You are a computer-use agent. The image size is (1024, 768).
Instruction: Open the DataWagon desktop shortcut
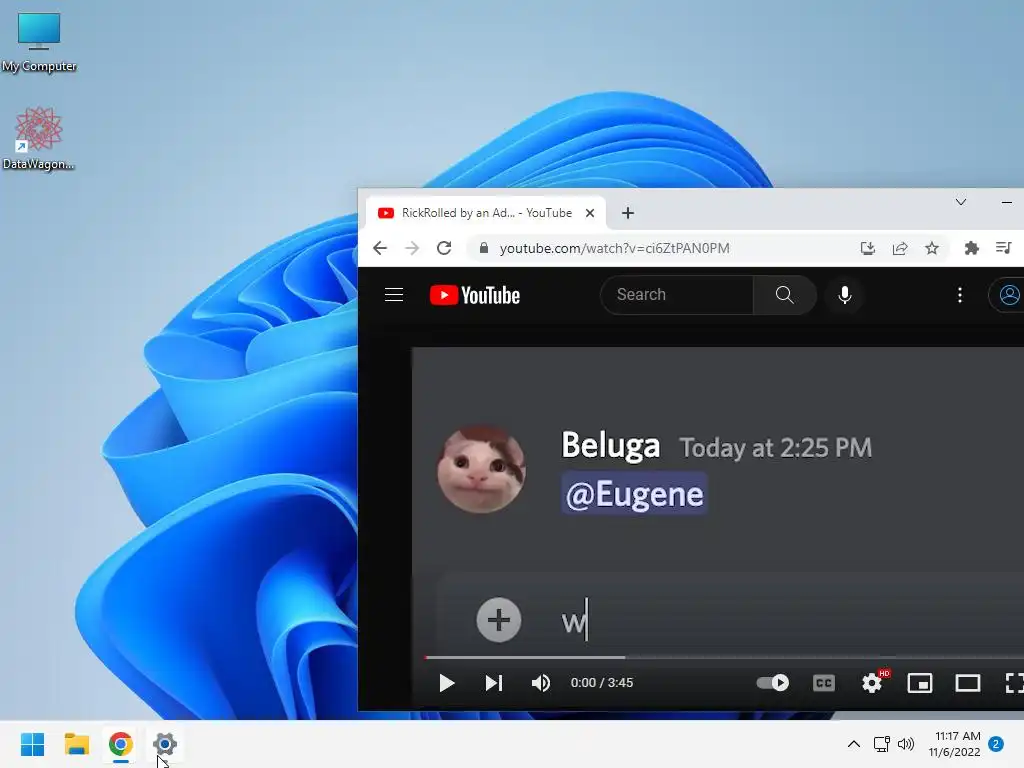click(39, 138)
